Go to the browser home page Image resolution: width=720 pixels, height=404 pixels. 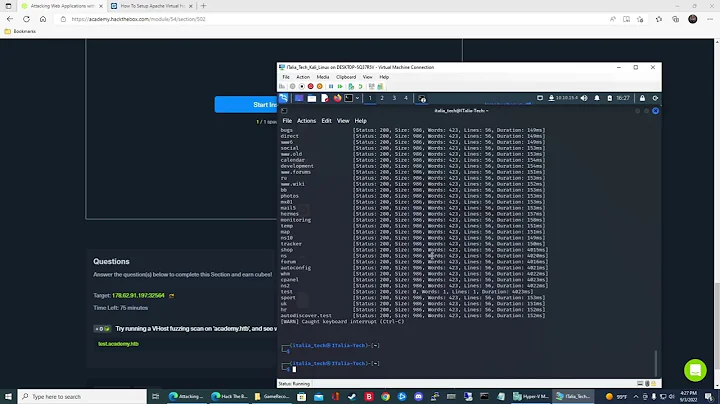tap(43, 19)
